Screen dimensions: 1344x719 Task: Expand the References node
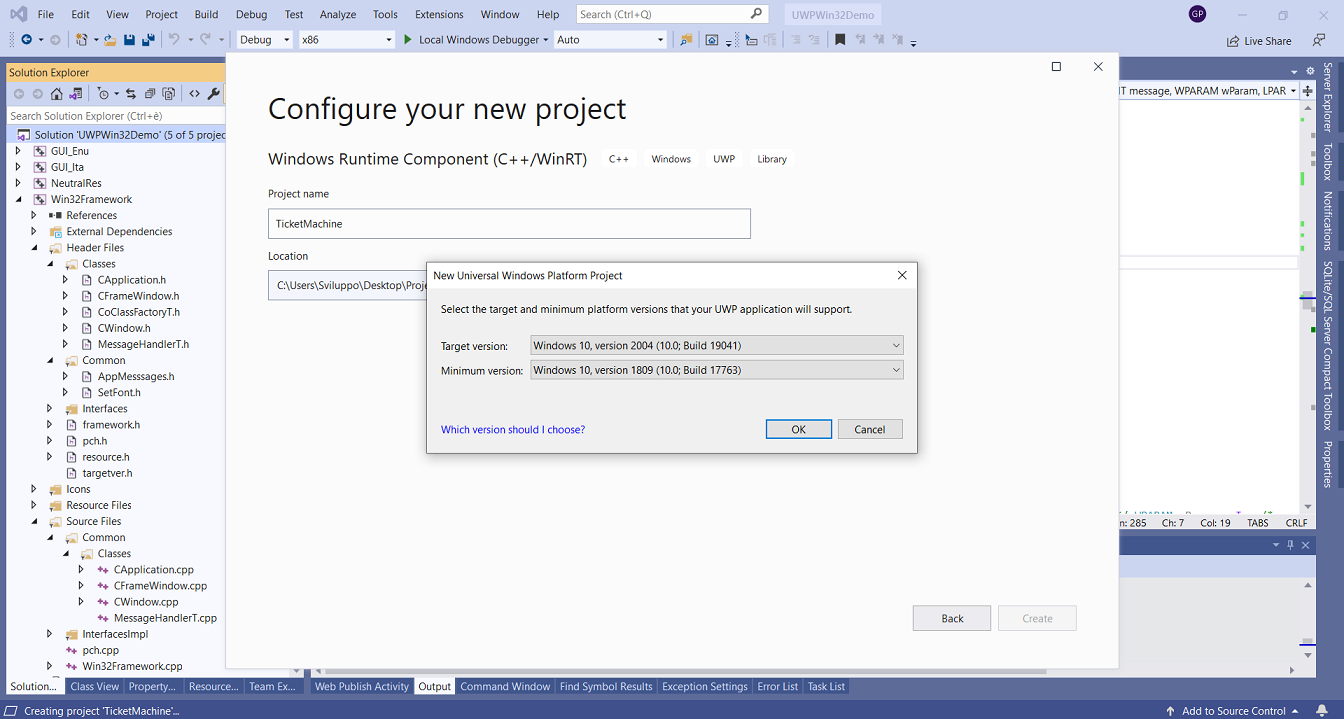pos(34,215)
